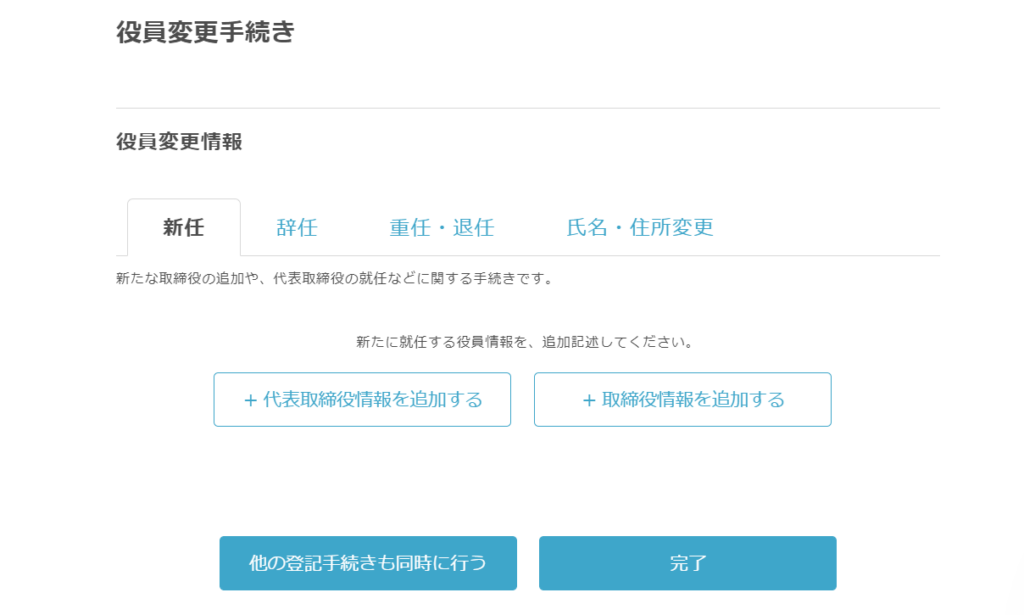Click the description text beginning 新たな取締役の追加や
This screenshot has height=615, width=1024.
click(336, 279)
